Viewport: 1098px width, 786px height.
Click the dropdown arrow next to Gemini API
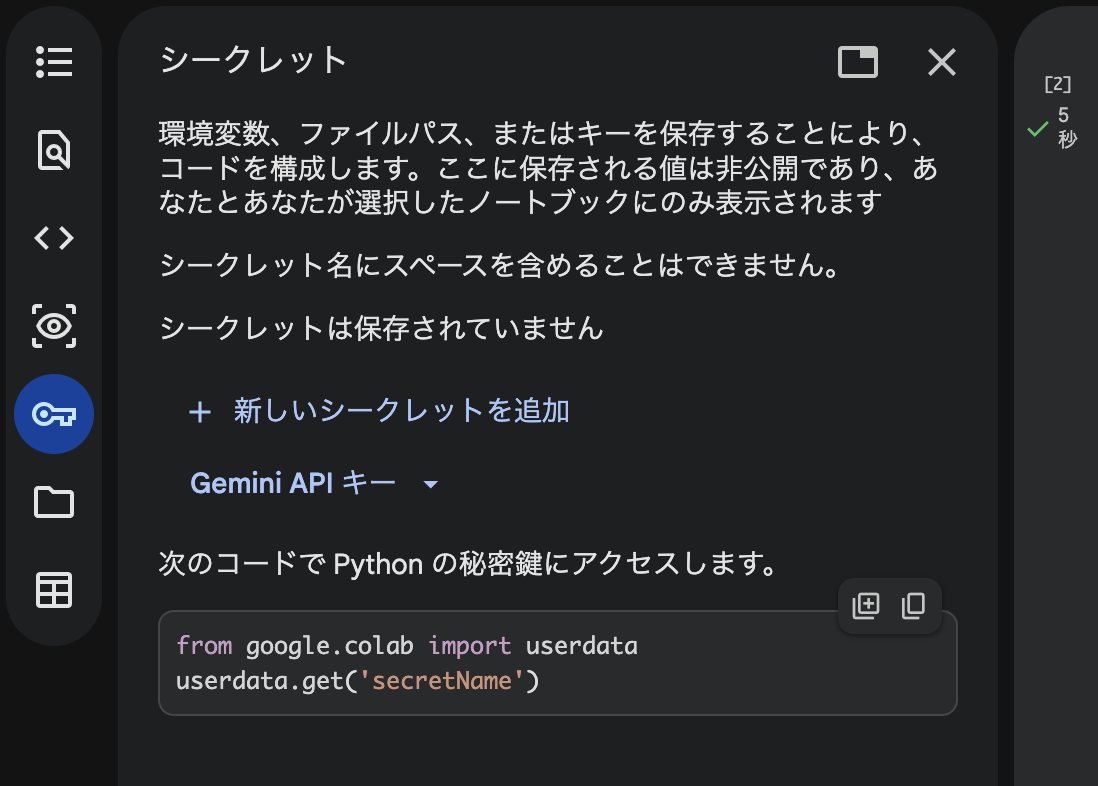coord(431,483)
